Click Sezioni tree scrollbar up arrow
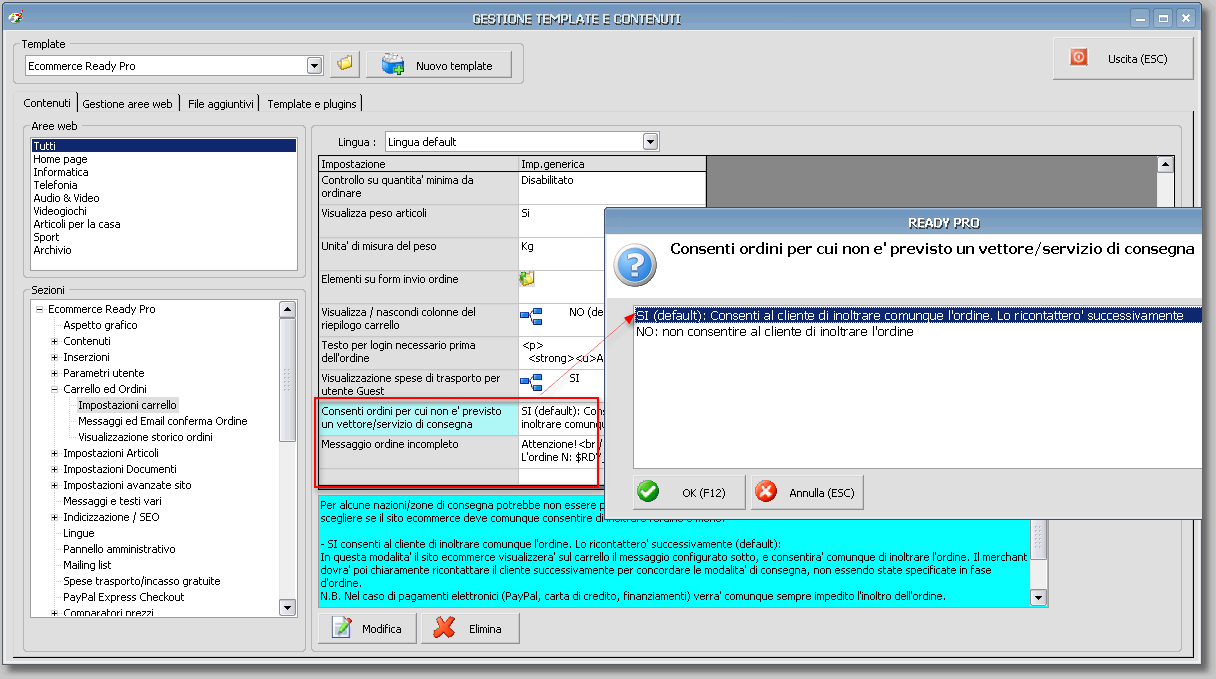 point(288,309)
